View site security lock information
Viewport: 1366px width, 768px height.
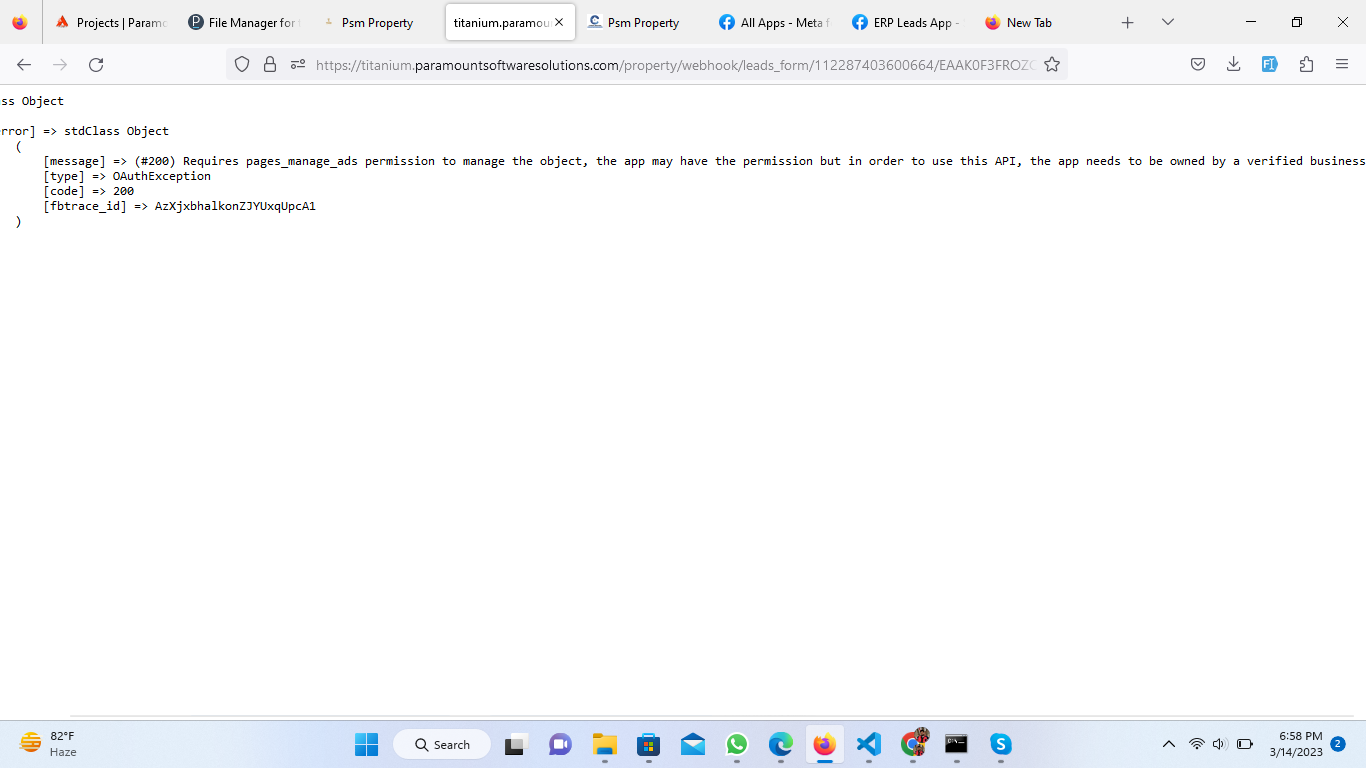pyautogui.click(x=269, y=65)
